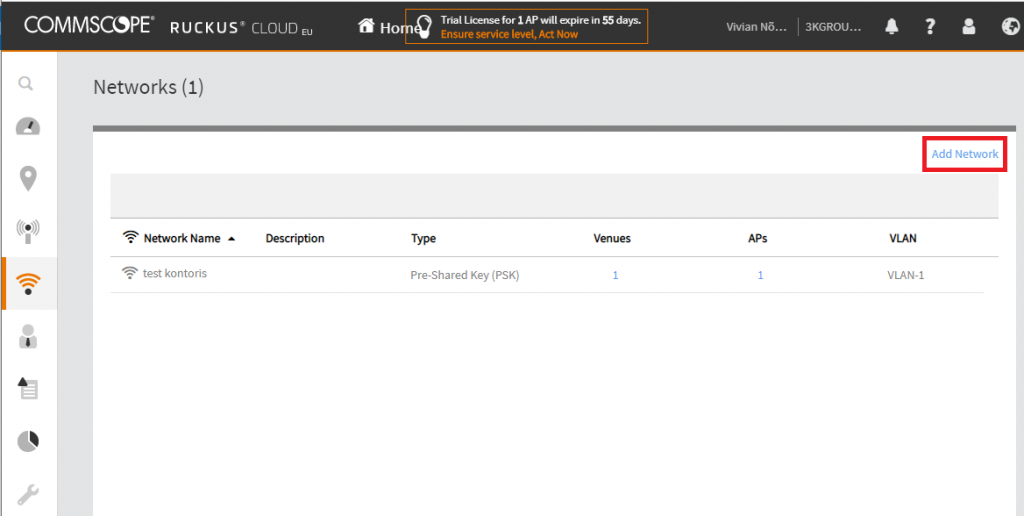Open the Users person icon in sidebar
Image resolution: width=1024 pixels, height=516 pixels.
click(x=28, y=337)
